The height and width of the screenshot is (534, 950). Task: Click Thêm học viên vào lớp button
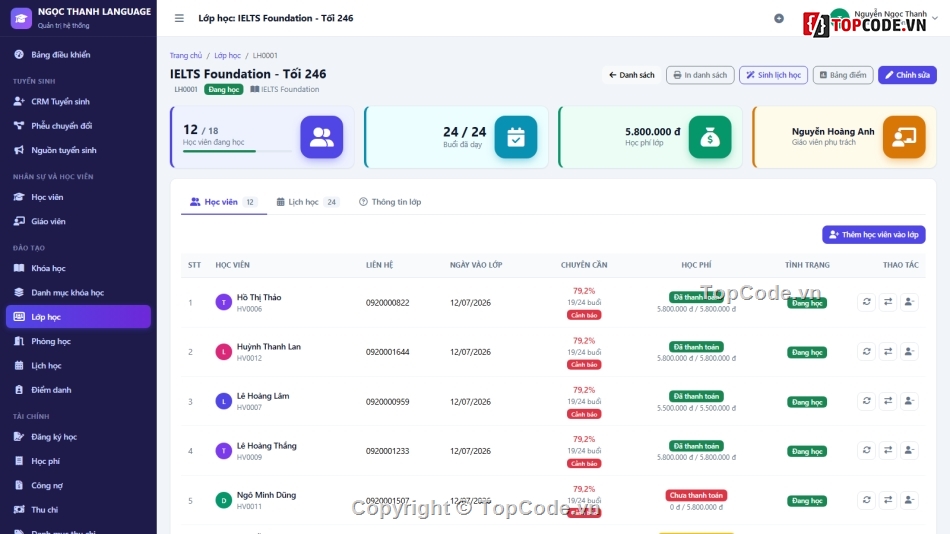click(873, 235)
